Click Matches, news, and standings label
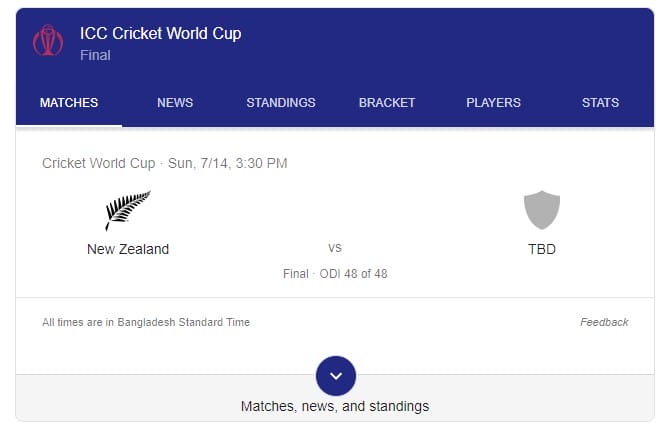Screen dimensions: 668x423 coord(335,406)
